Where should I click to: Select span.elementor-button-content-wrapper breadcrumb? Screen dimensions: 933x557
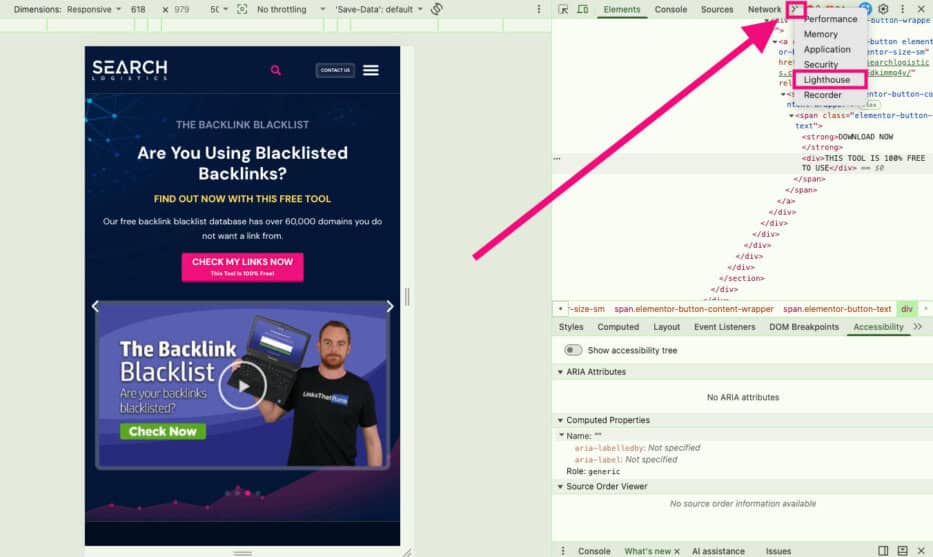point(694,309)
